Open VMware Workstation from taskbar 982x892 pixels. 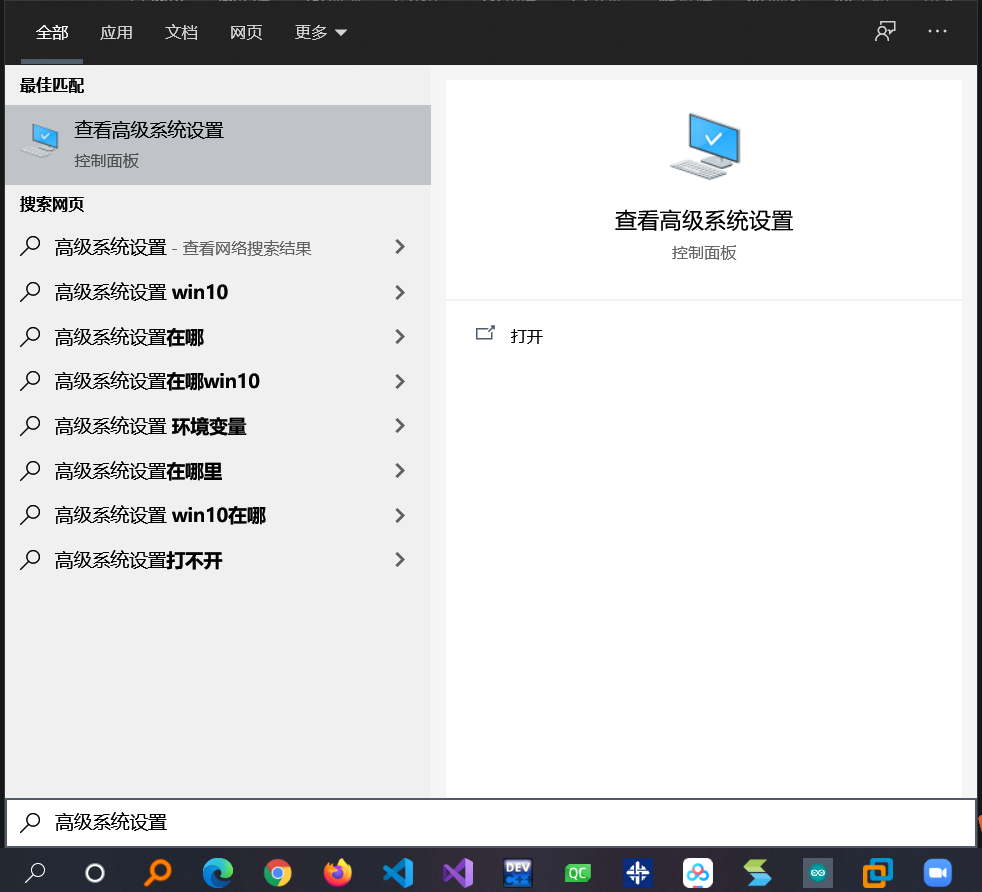[x=877, y=873]
